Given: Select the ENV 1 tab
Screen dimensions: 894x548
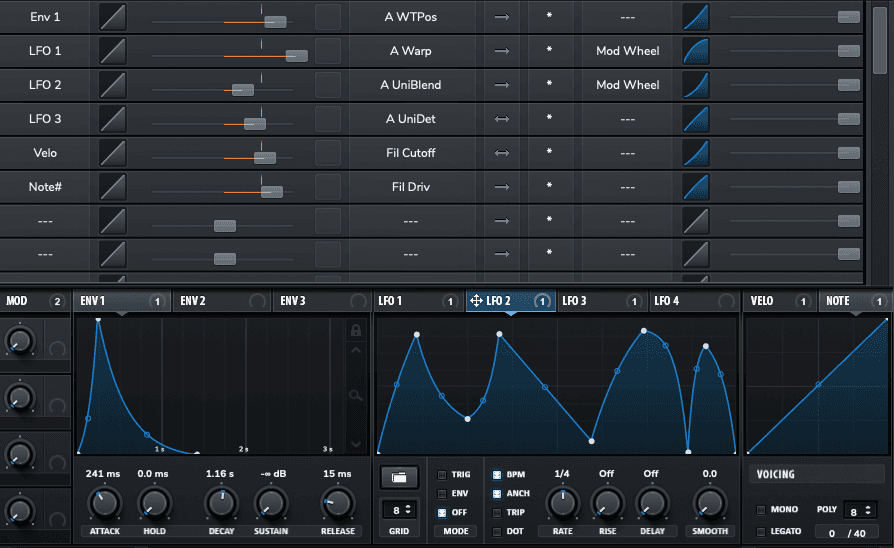Looking at the screenshot, I should tap(122, 301).
